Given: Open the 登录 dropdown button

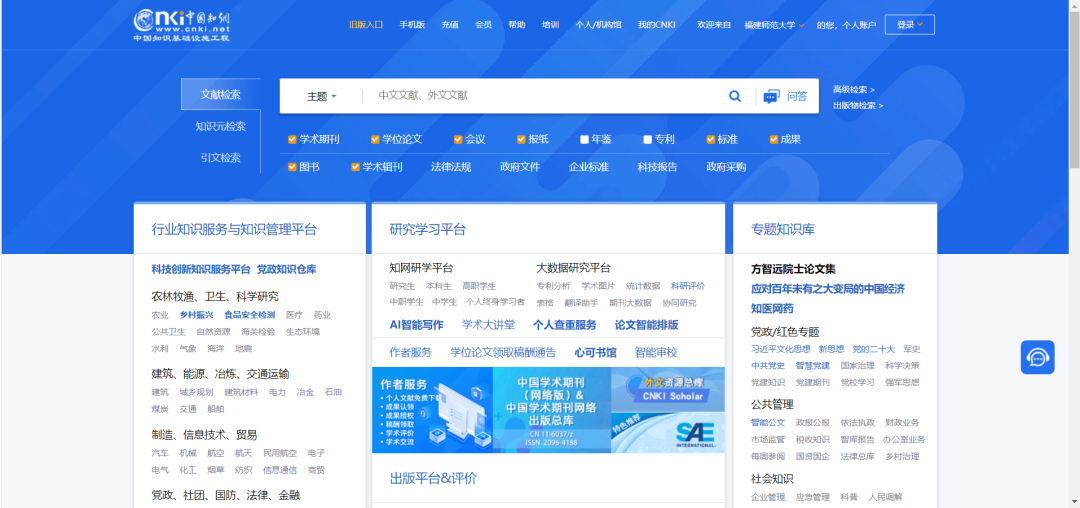Looking at the screenshot, I should point(909,25).
